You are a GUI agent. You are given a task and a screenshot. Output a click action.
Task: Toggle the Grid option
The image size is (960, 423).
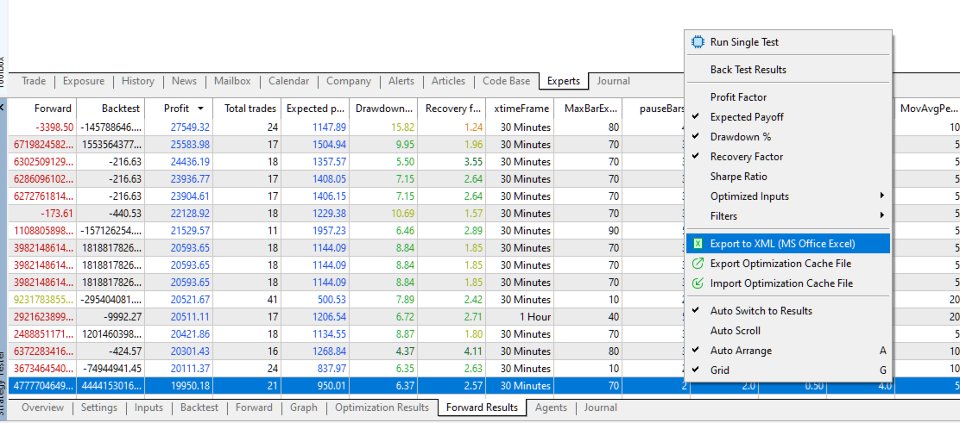pyautogui.click(x=789, y=370)
